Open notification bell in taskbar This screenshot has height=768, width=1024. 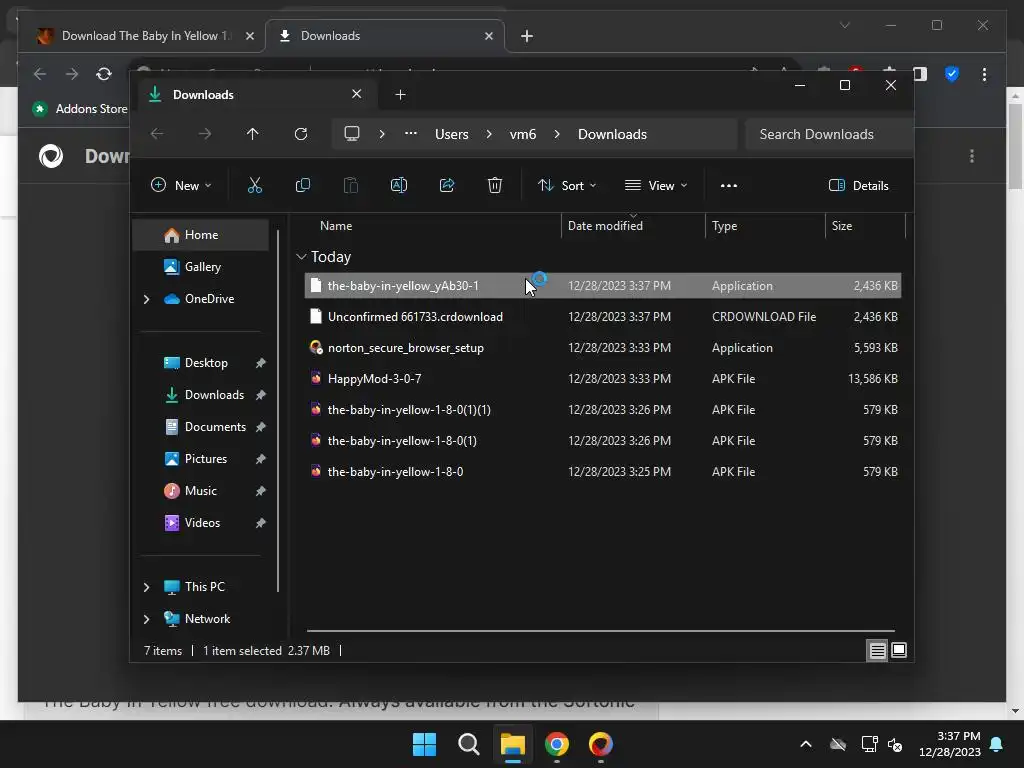tap(997, 744)
